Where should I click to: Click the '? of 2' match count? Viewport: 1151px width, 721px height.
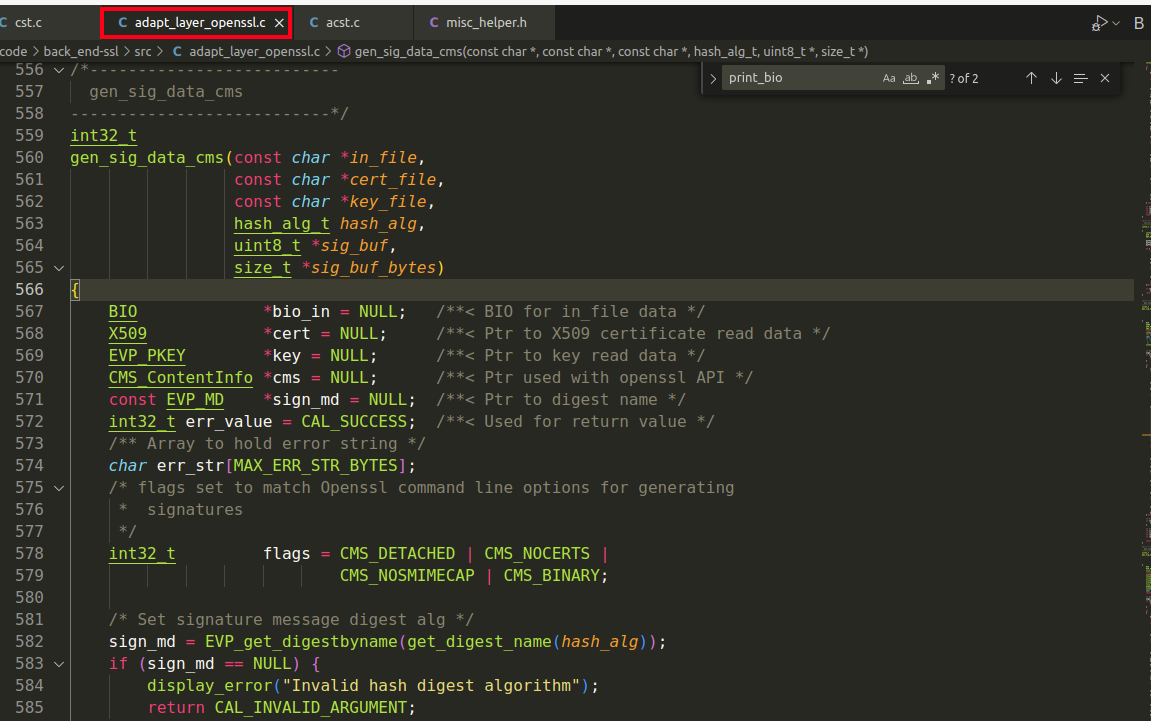[x=964, y=79]
